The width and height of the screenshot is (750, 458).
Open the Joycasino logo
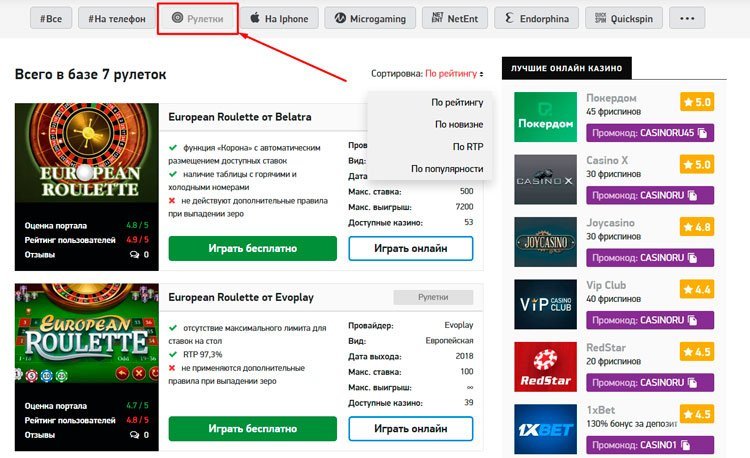(x=545, y=242)
